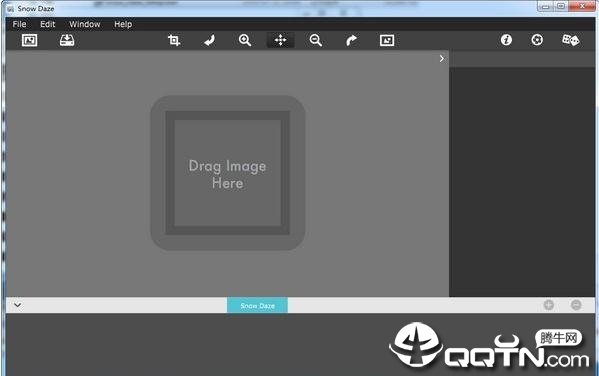Click the fit image to view icon

[387, 40]
